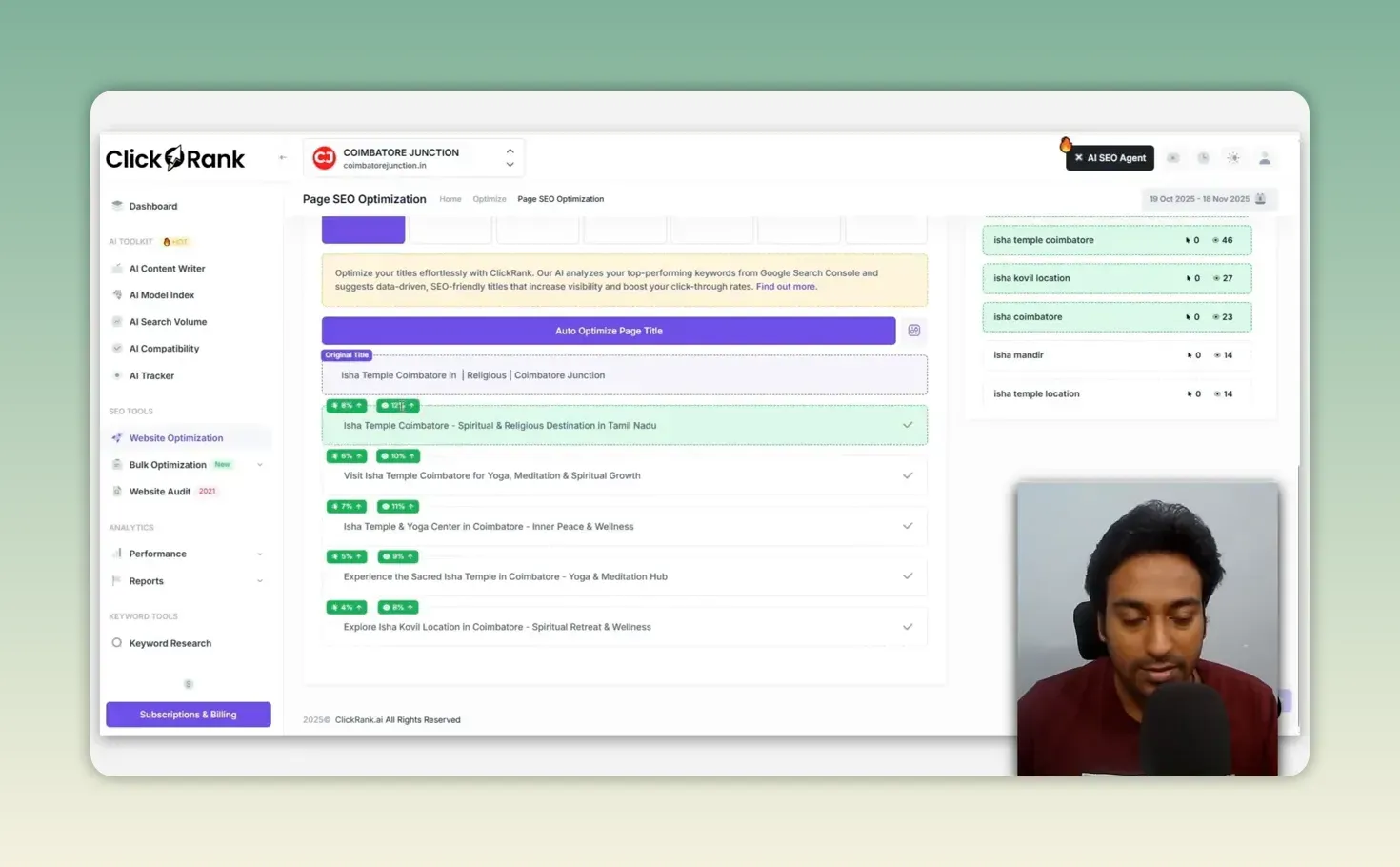Select the 'isha temple coimbatore' keyword row
This screenshot has height=867, width=1400.
pyautogui.click(x=1117, y=240)
